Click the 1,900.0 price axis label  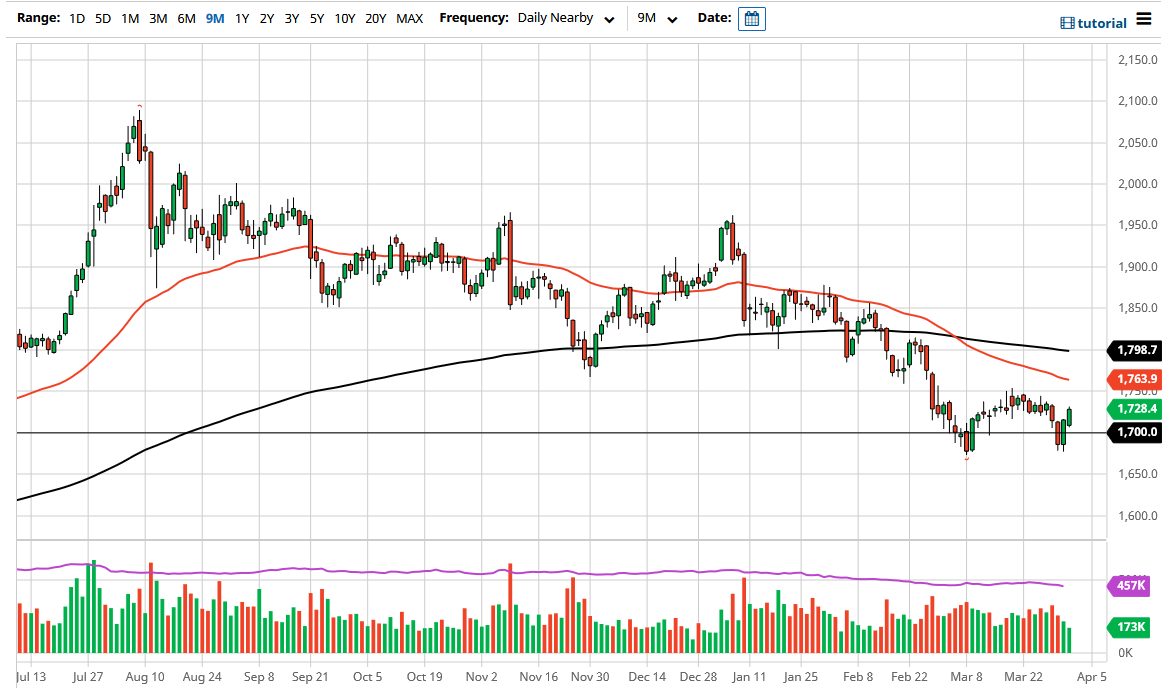point(1138,267)
